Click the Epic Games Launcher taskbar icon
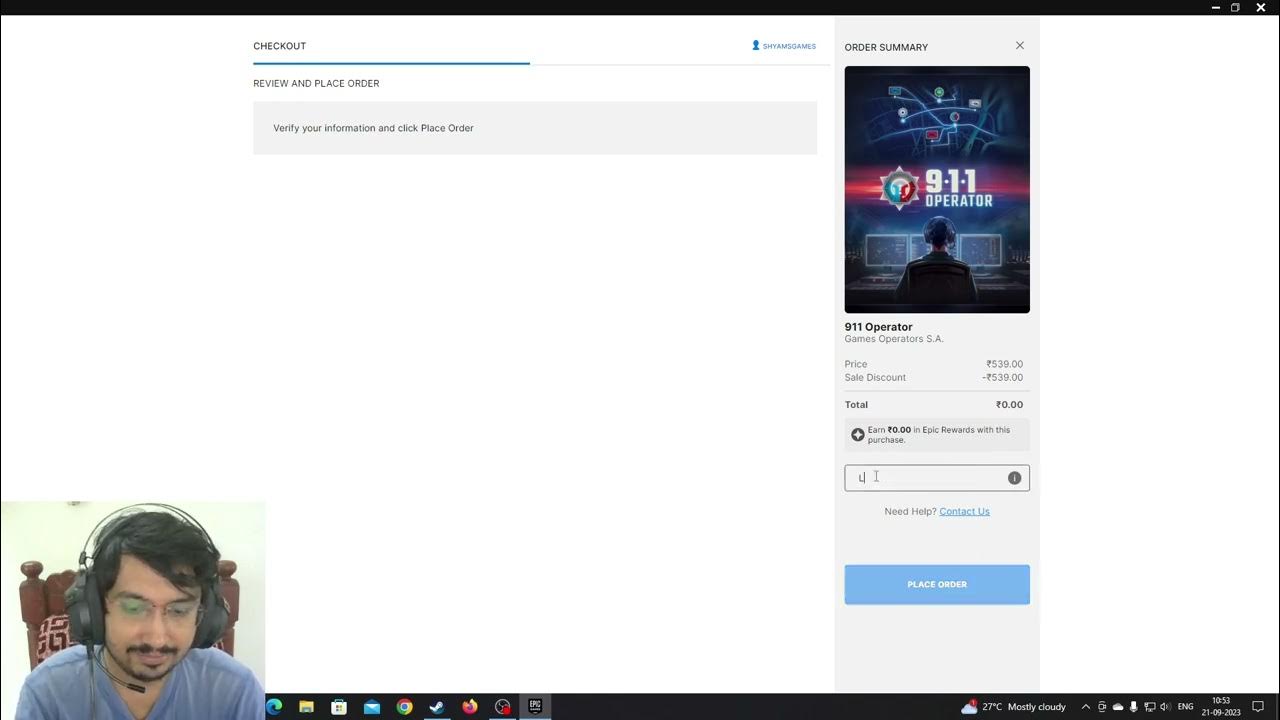Screen dimensions: 1280x720 535,706
